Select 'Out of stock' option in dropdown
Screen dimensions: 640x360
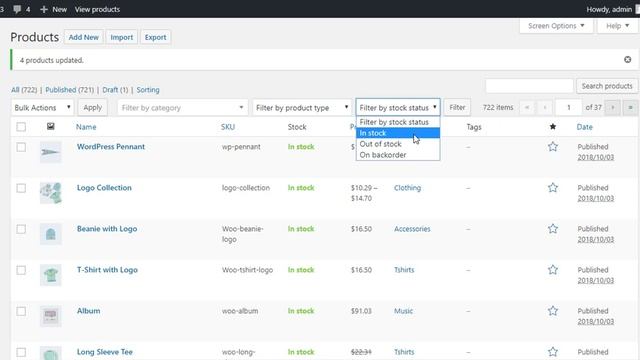point(398,144)
